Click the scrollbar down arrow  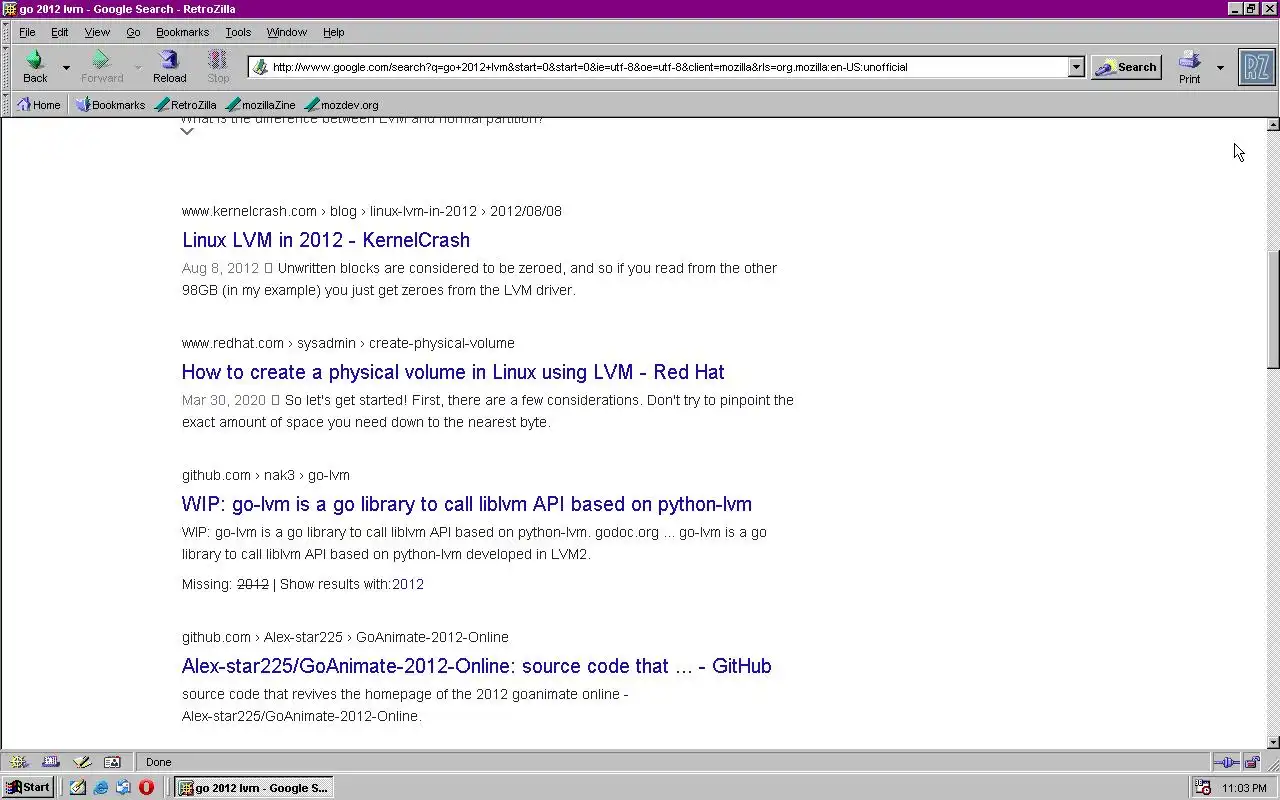pos(1273,742)
